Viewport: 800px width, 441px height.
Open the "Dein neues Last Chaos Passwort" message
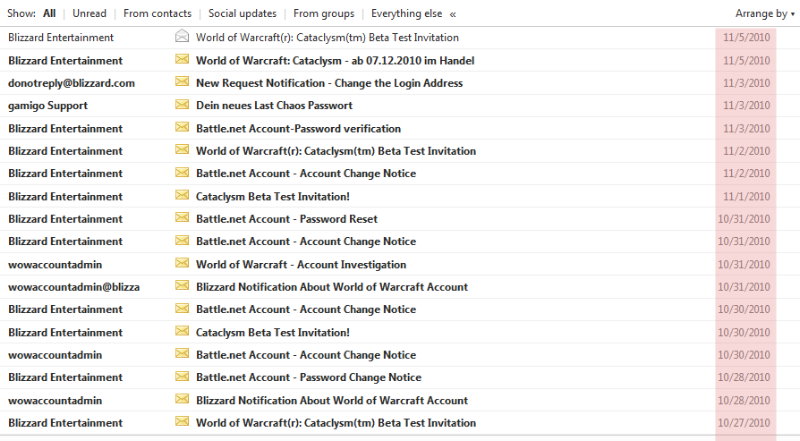(x=274, y=106)
